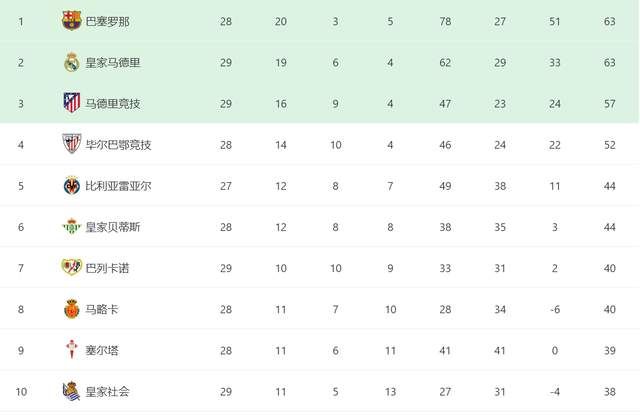Viewport: 640px width, 418px height.
Task: Click the Mallorca club crest icon
Action: (71, 309)
